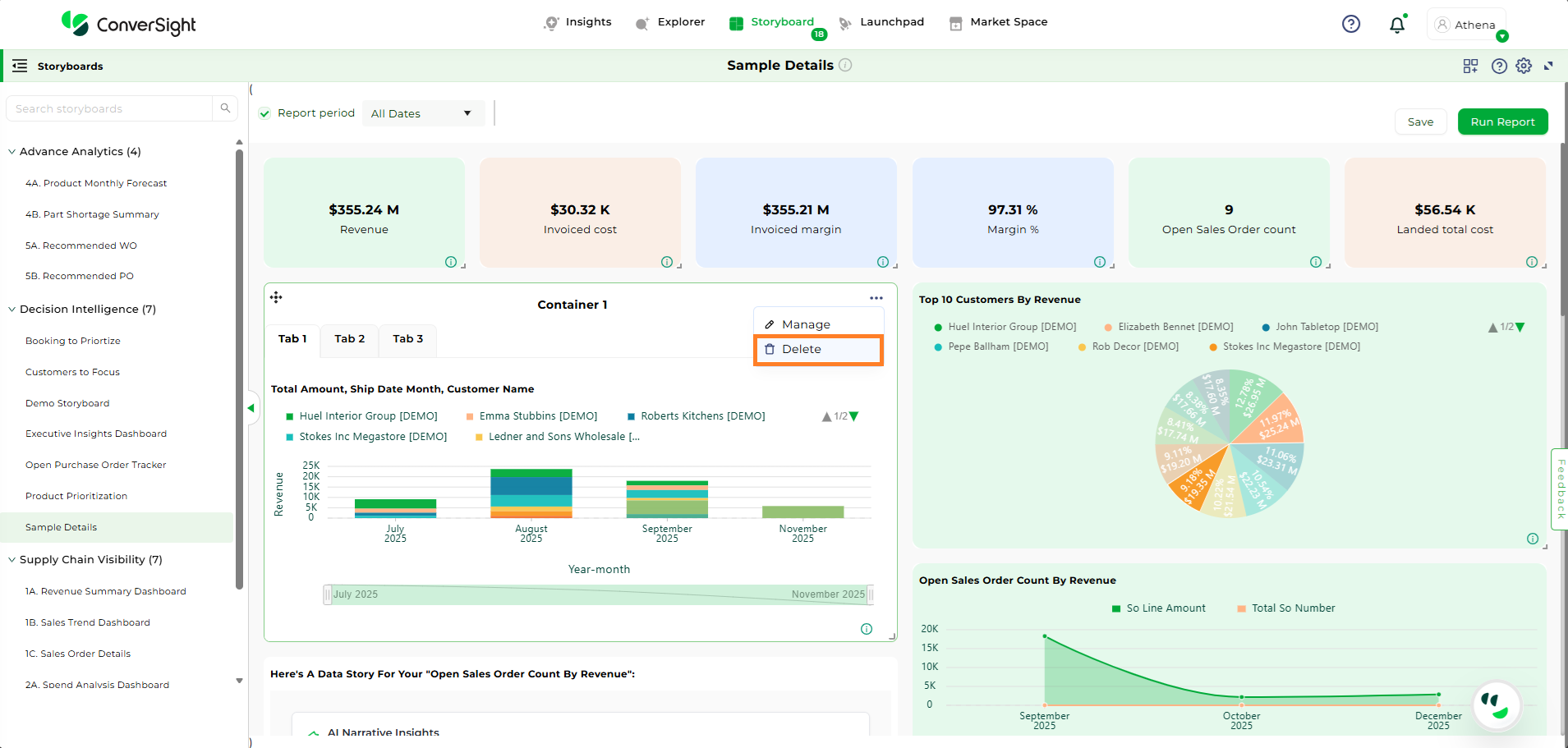Screen dimensions: 1568x748
Task: Click the Year-month range slider bar
Action: pyautogui.click(x=599, y=594)
